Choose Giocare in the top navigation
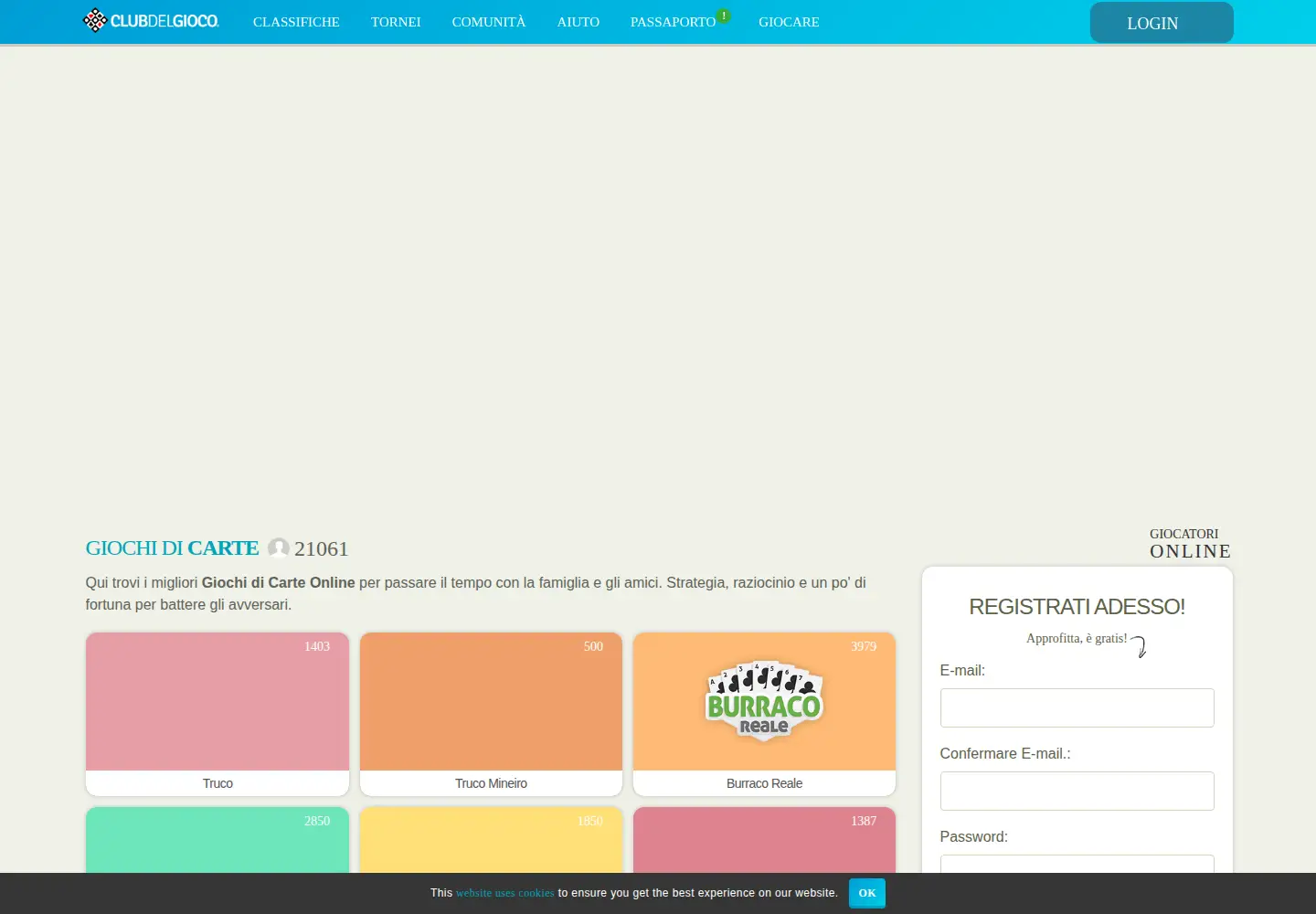 789,22
